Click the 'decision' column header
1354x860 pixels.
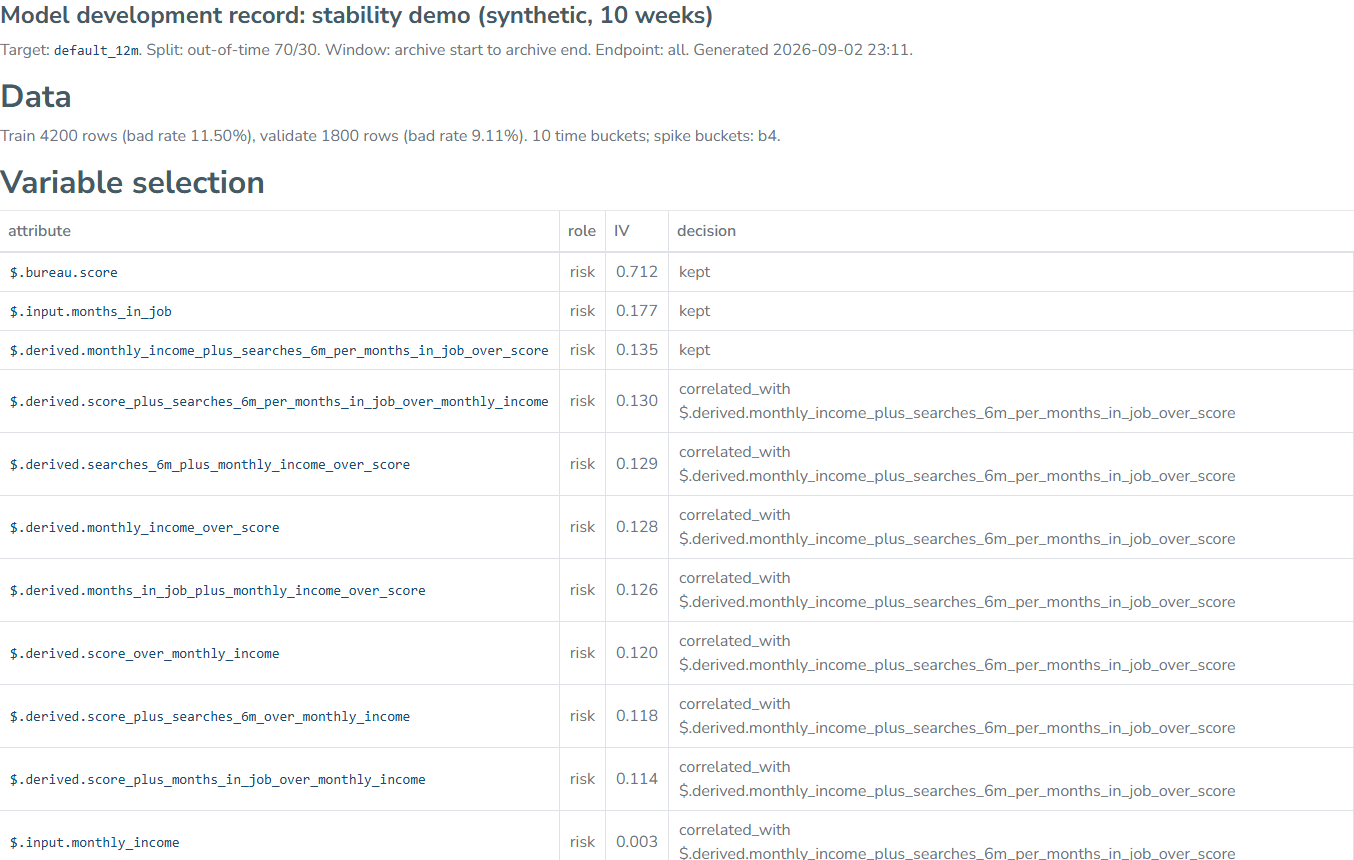pyautogui.click(x=706, y=231)
